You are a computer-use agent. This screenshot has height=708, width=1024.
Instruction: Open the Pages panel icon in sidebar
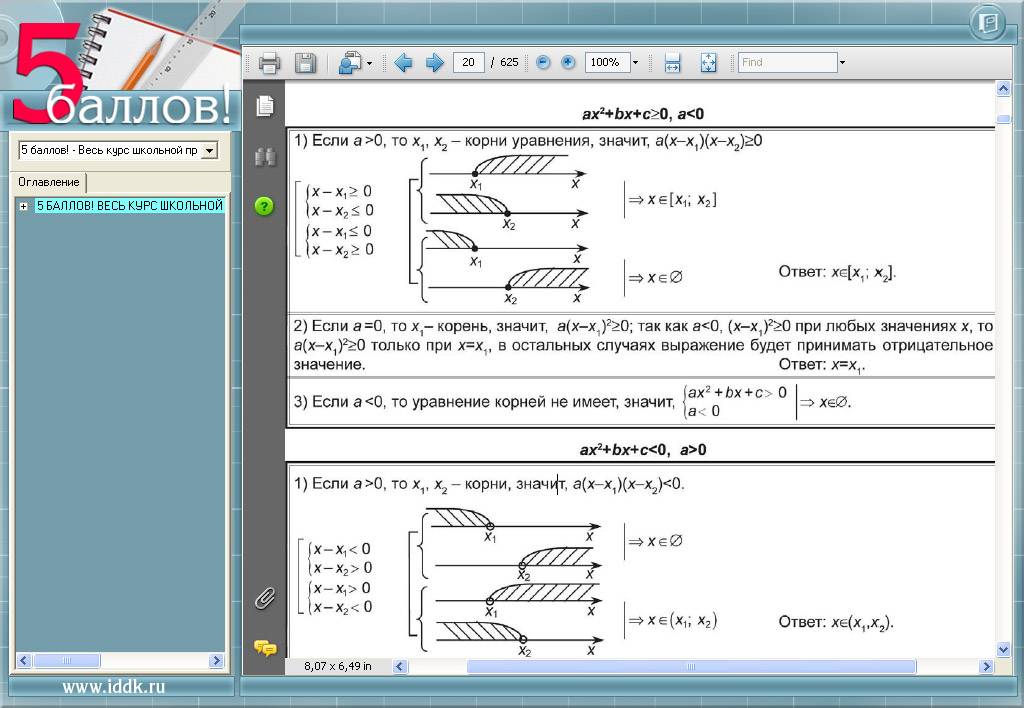pyautogui.click(x=264, y=106)
